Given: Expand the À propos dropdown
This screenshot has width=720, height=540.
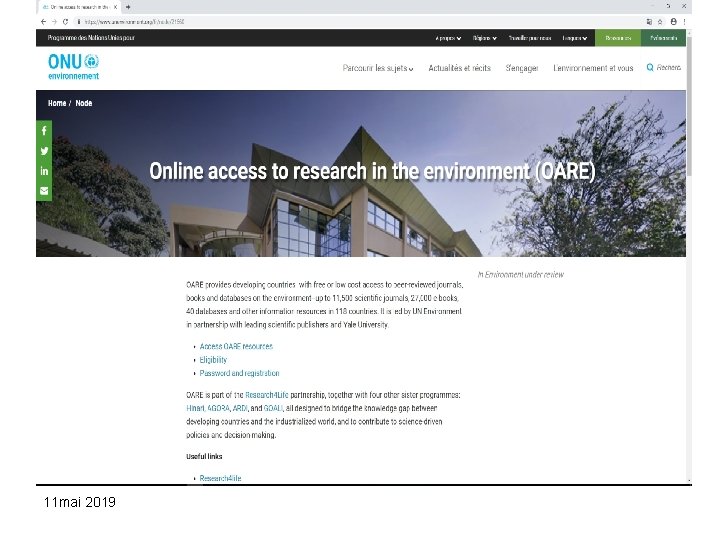Looking at the screenshot, I should pyautogui.click(x=448, y=38).
